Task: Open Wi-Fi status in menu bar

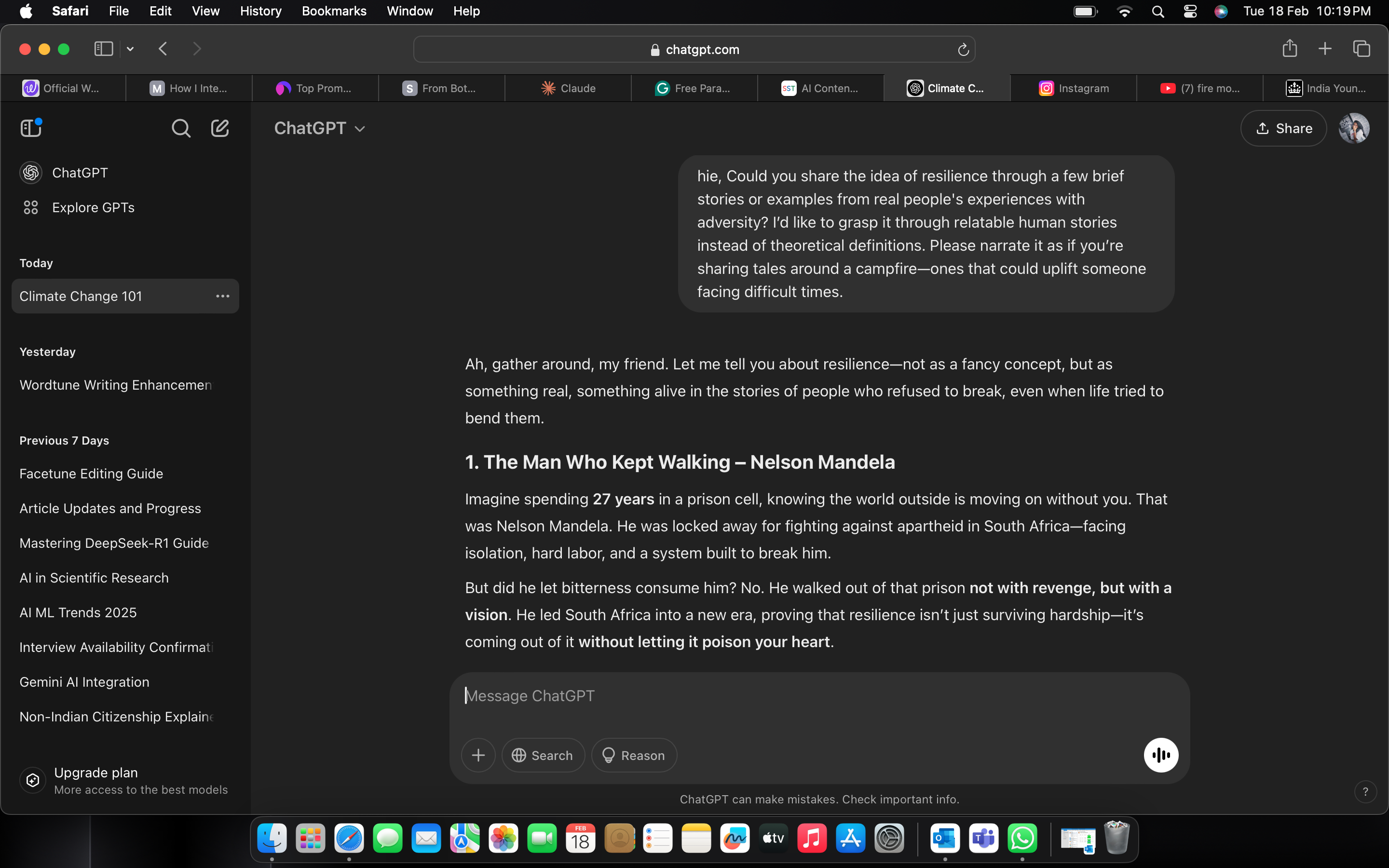Action: tap(1124, 12)
